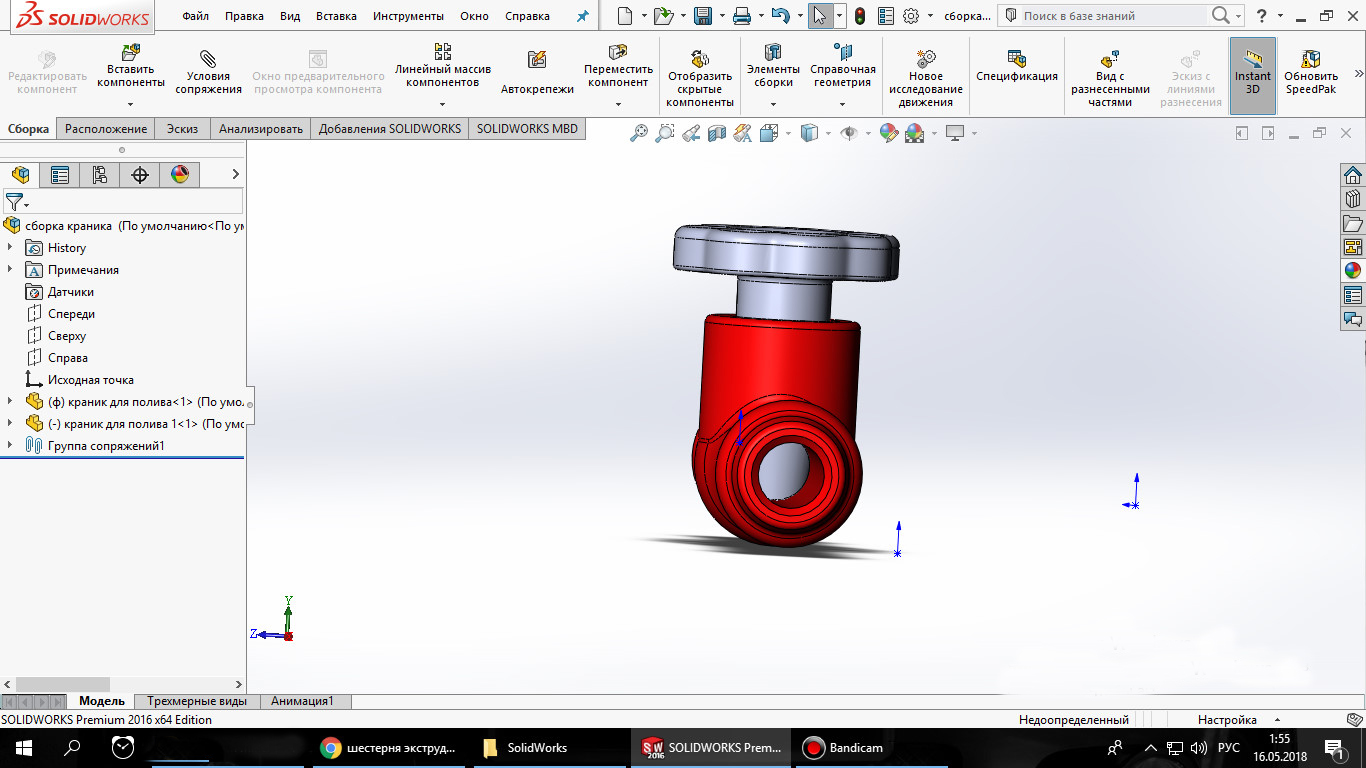Open ConfigurationManager panel tab
Screen dimensions: 1366x768
[x=100, y=175]
